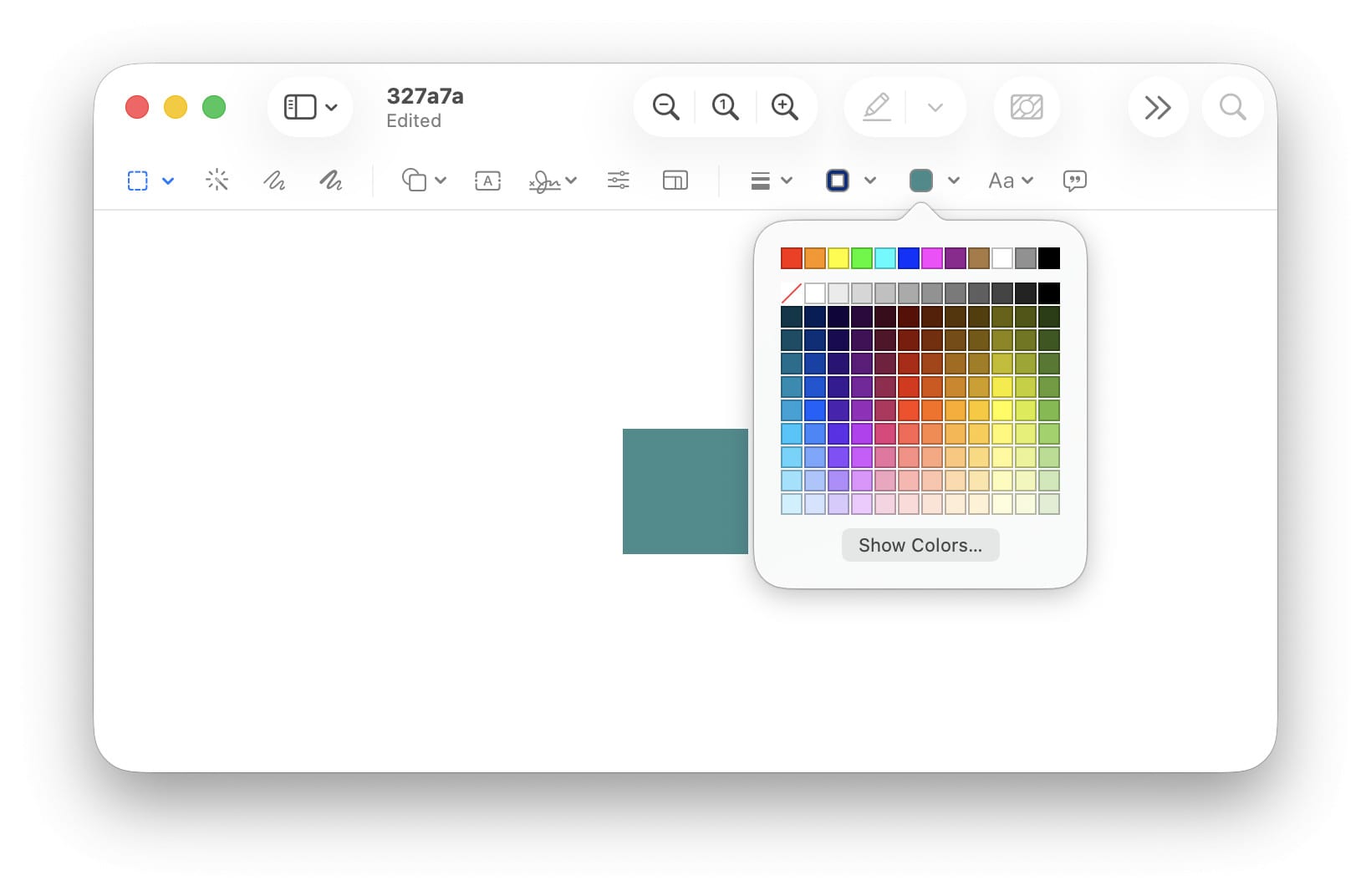Open the sidebar view options chevron

tap(331, 107)
